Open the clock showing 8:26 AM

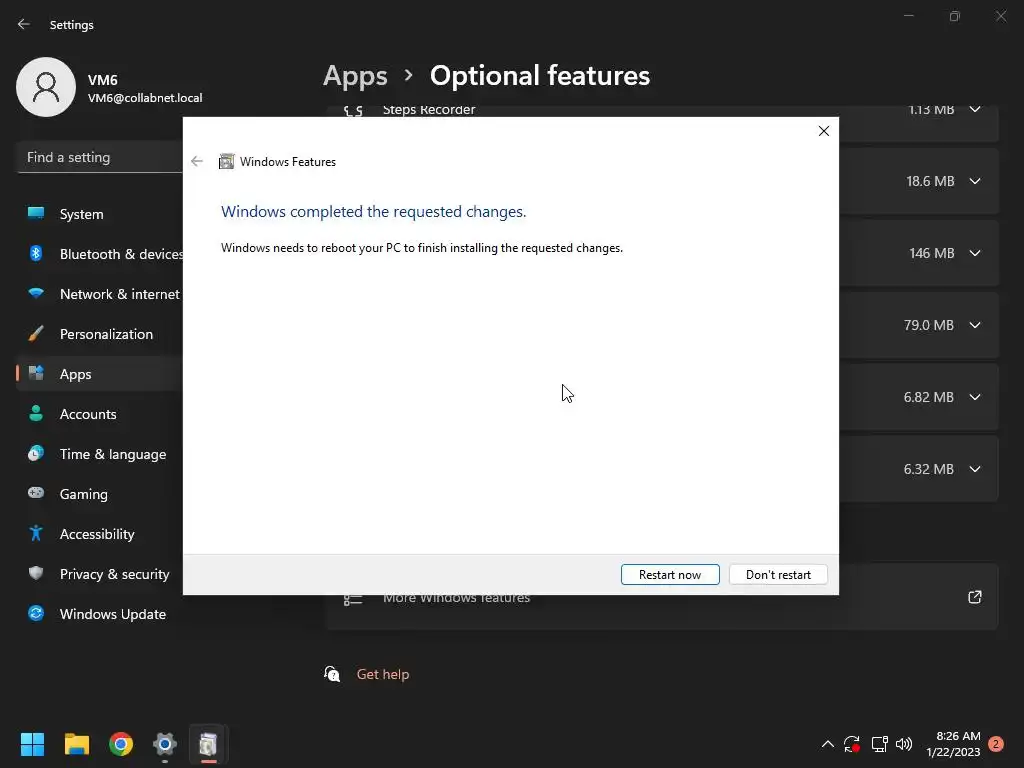point(953,744)
